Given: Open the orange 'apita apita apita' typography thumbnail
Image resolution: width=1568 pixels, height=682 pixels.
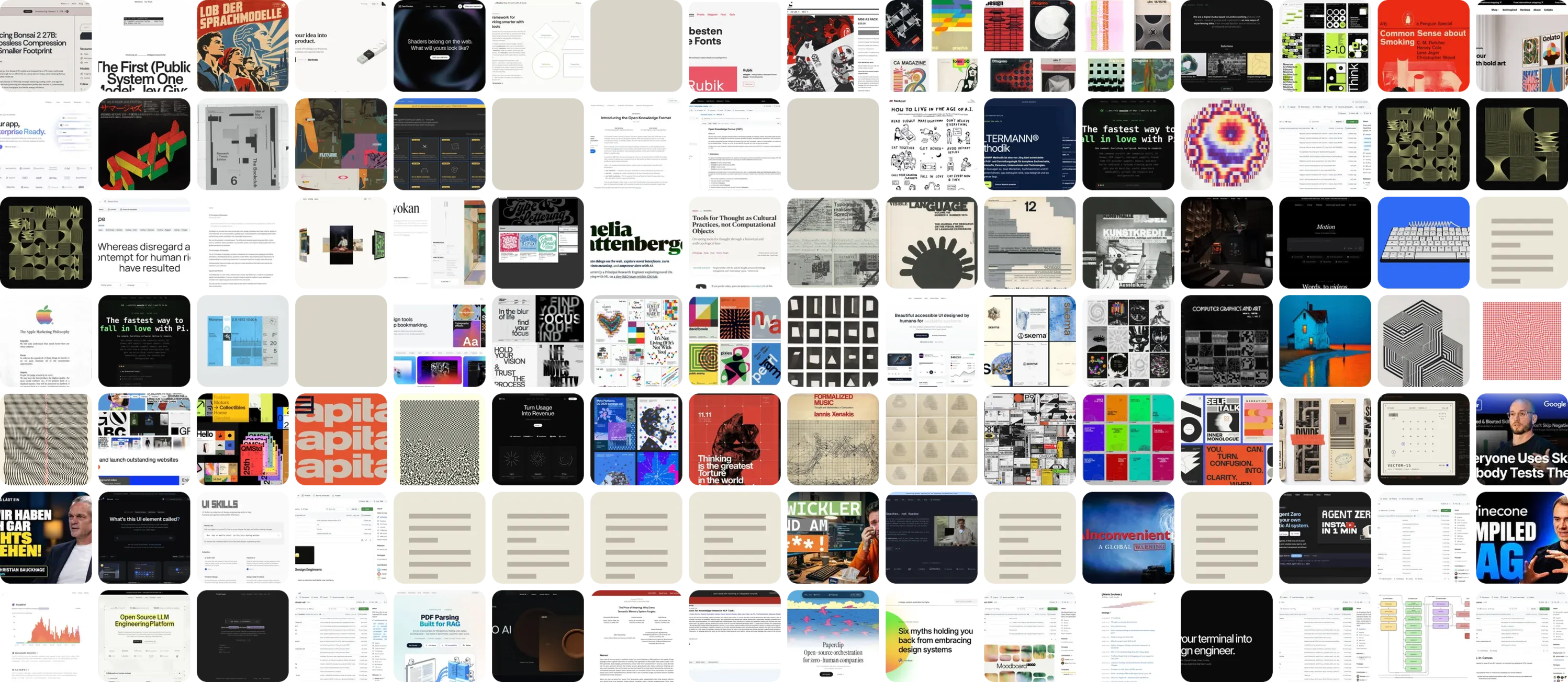Looking at the screenshot, I should click(x=341, y=439).
